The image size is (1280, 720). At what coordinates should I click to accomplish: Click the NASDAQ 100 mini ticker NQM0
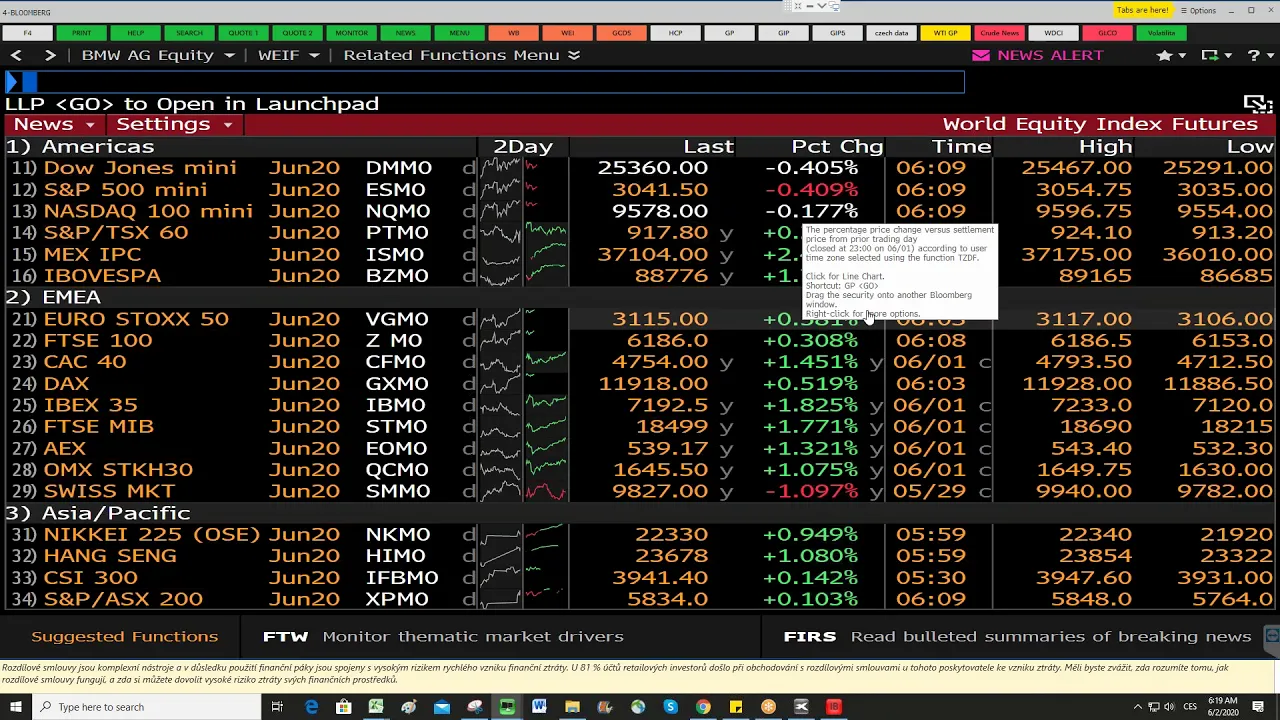pyautogui.click(x=398, y=211)
